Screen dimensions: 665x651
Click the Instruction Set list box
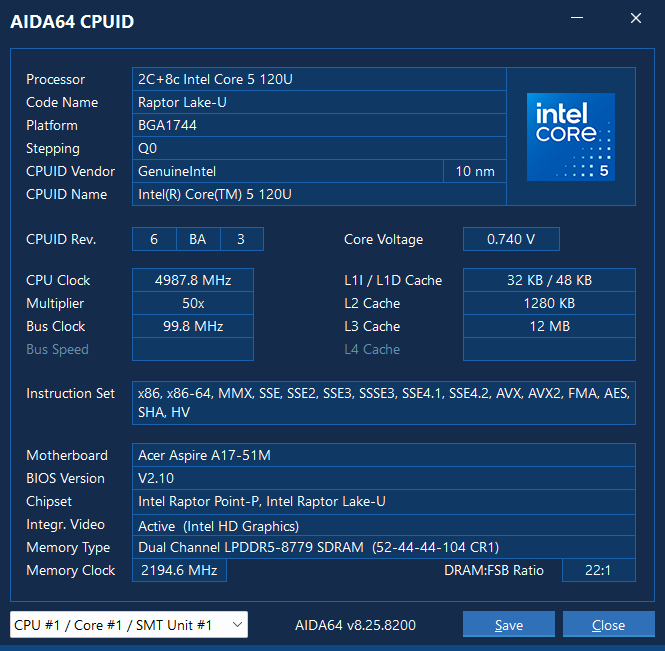(x=383, y=403)
